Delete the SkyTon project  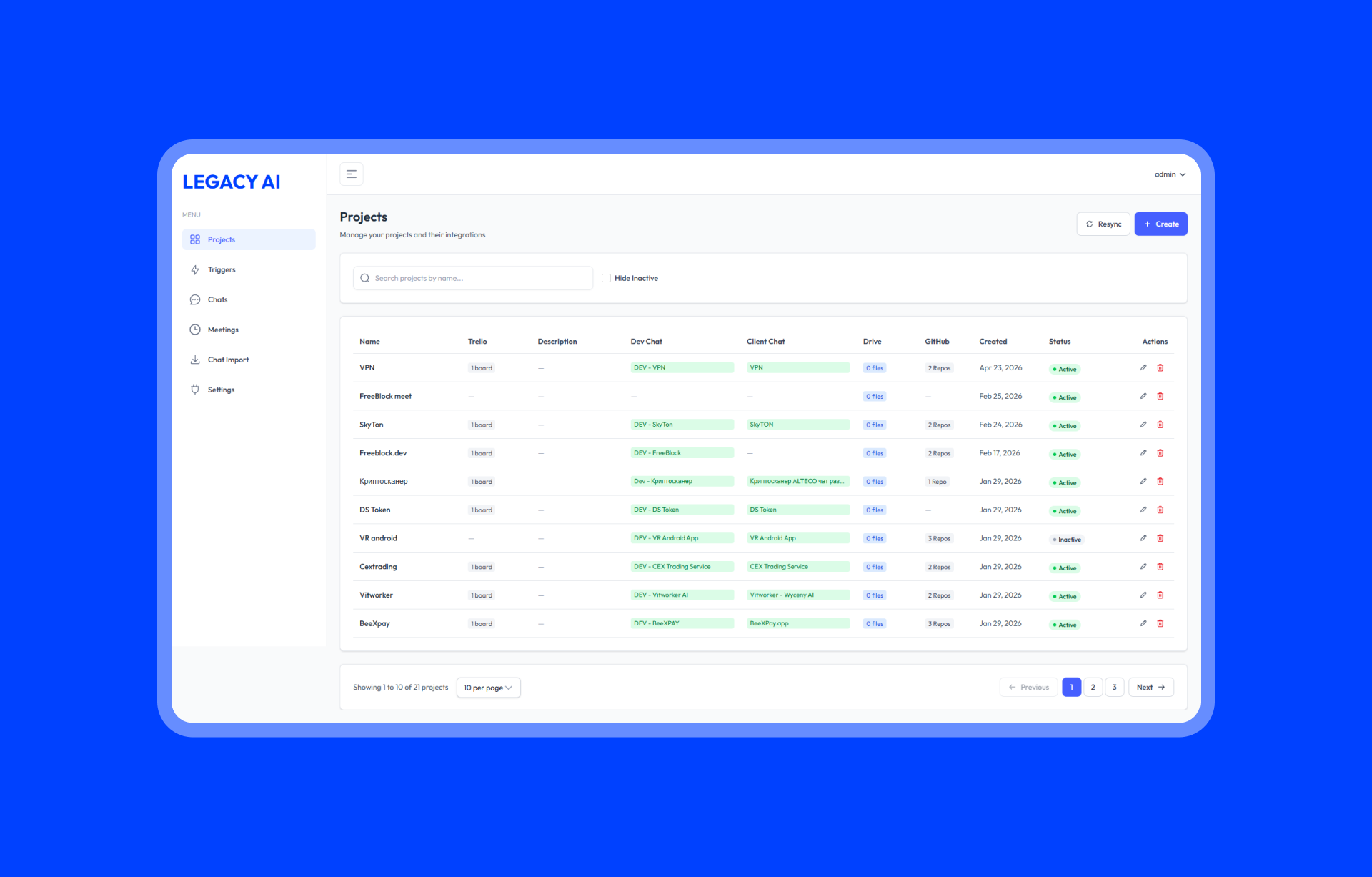[1160, 425]
